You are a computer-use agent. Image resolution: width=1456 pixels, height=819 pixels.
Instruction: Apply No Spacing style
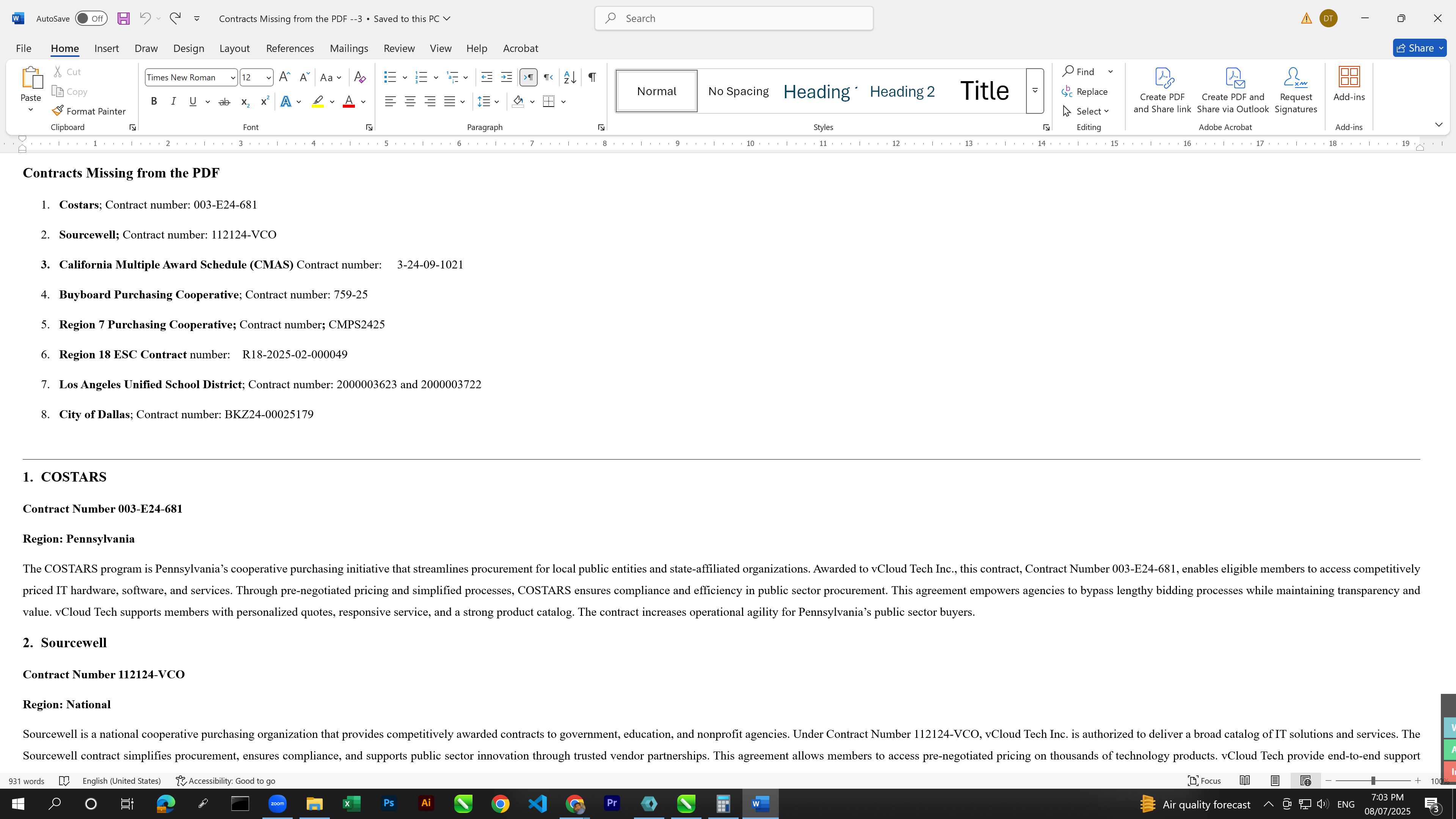(x=738, y=91)
